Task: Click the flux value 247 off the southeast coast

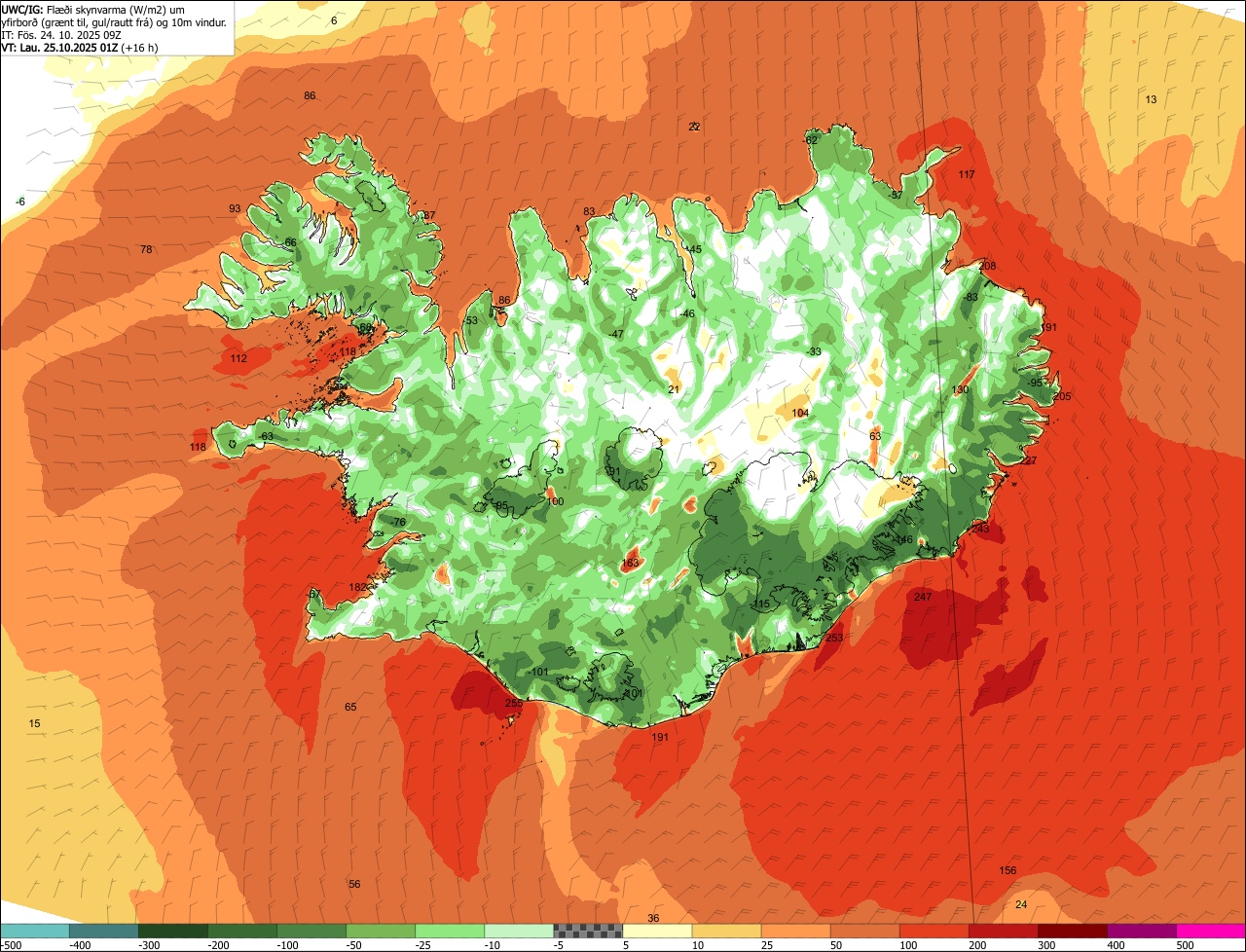Action: click(924, 596)
